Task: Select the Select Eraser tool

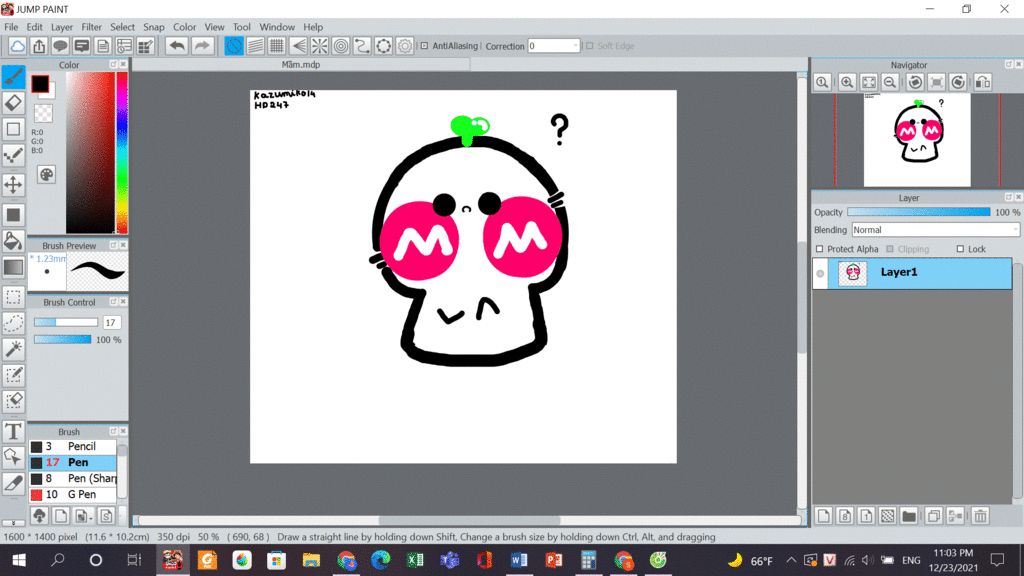Action: [13, 400]
